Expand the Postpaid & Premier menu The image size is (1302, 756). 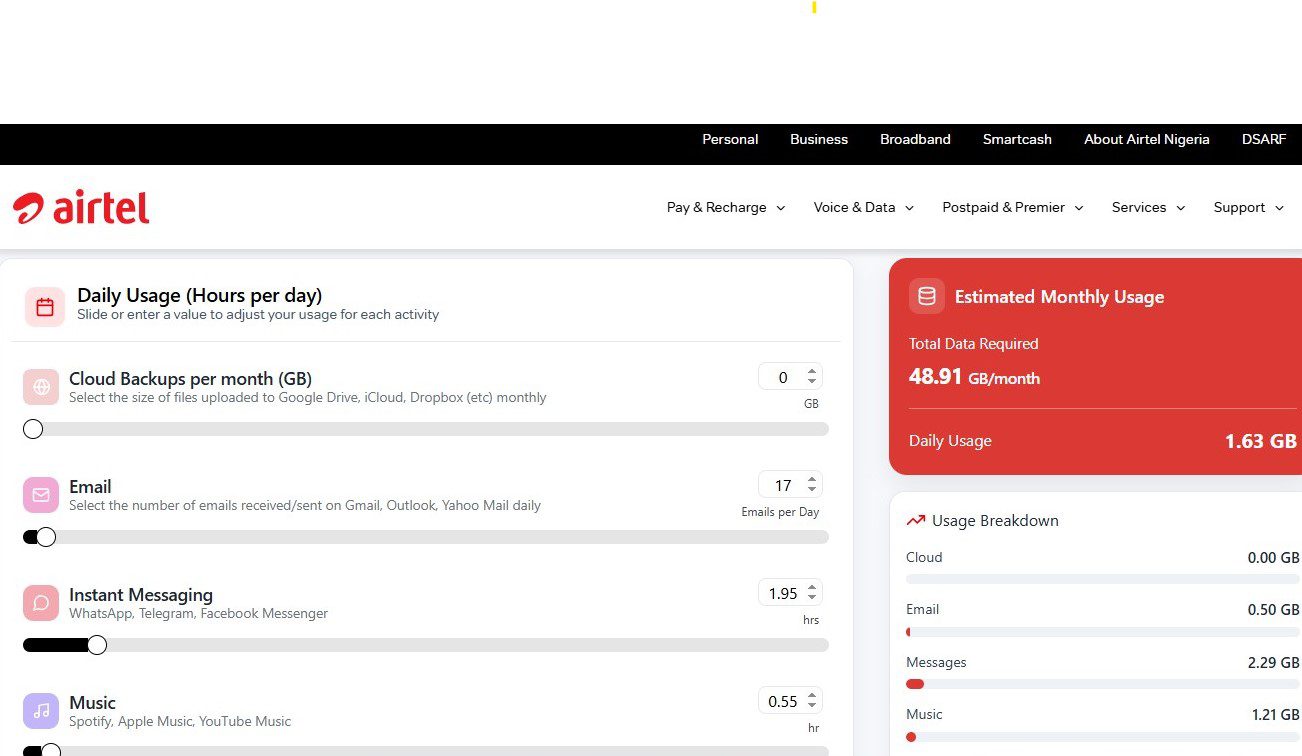(1013, 207)
